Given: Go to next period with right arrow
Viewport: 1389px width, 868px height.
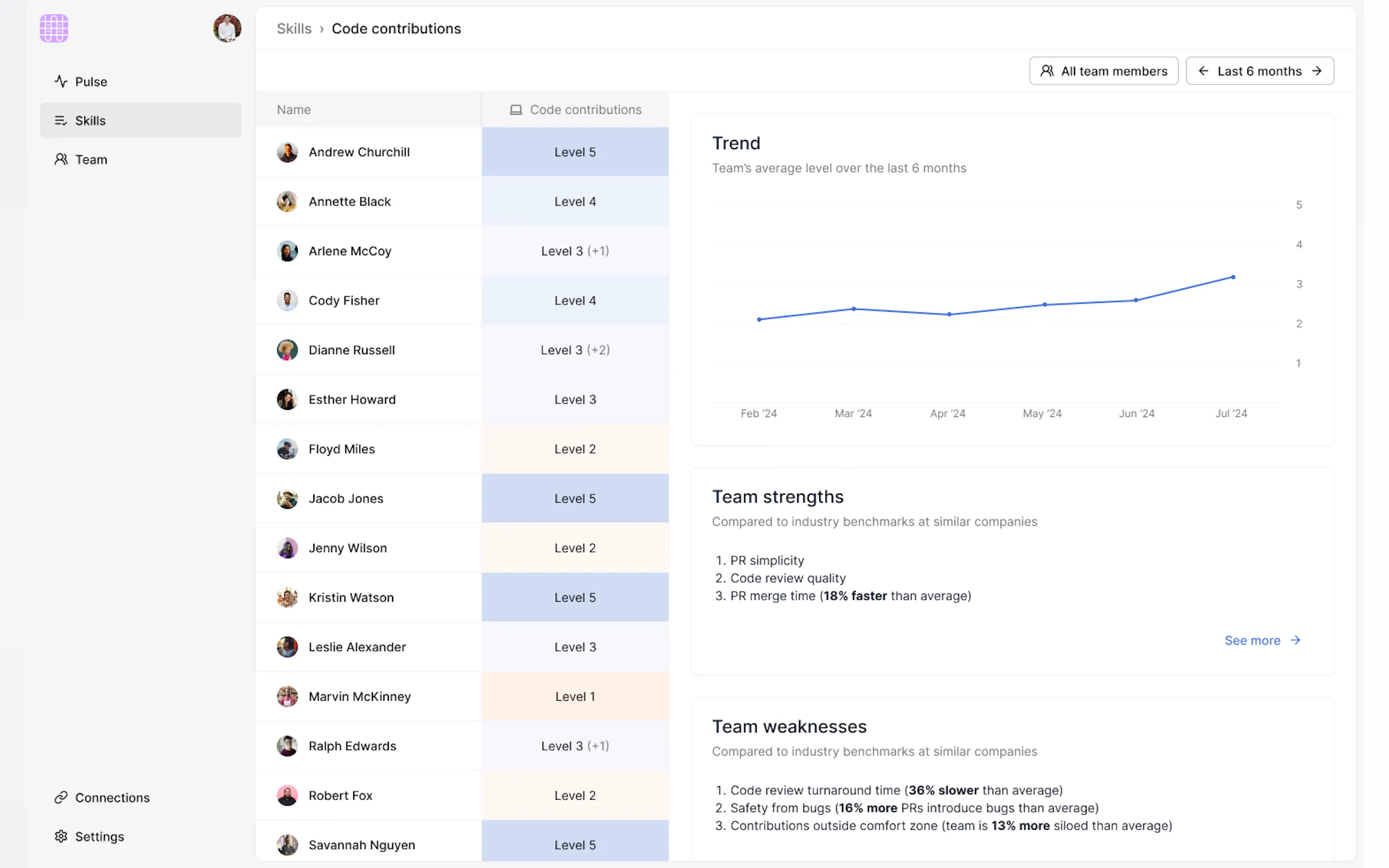Looking at the screenshot, I should click(1317, 71).
